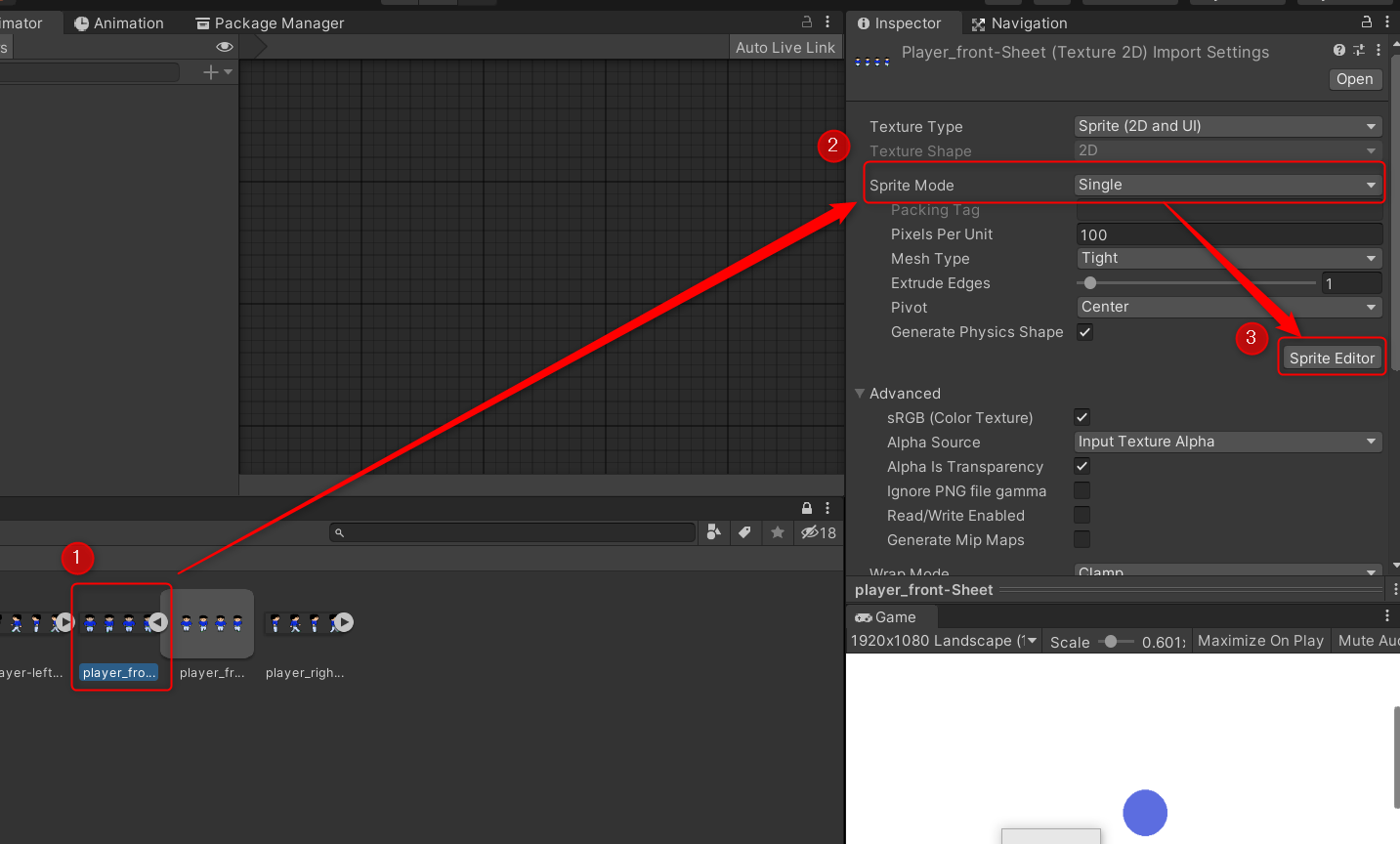Image resolution: width=1400 pixels, height=844 pixels.
Task: Select the filter-by-type icon in Project toolbar
Action: [713, 532]
